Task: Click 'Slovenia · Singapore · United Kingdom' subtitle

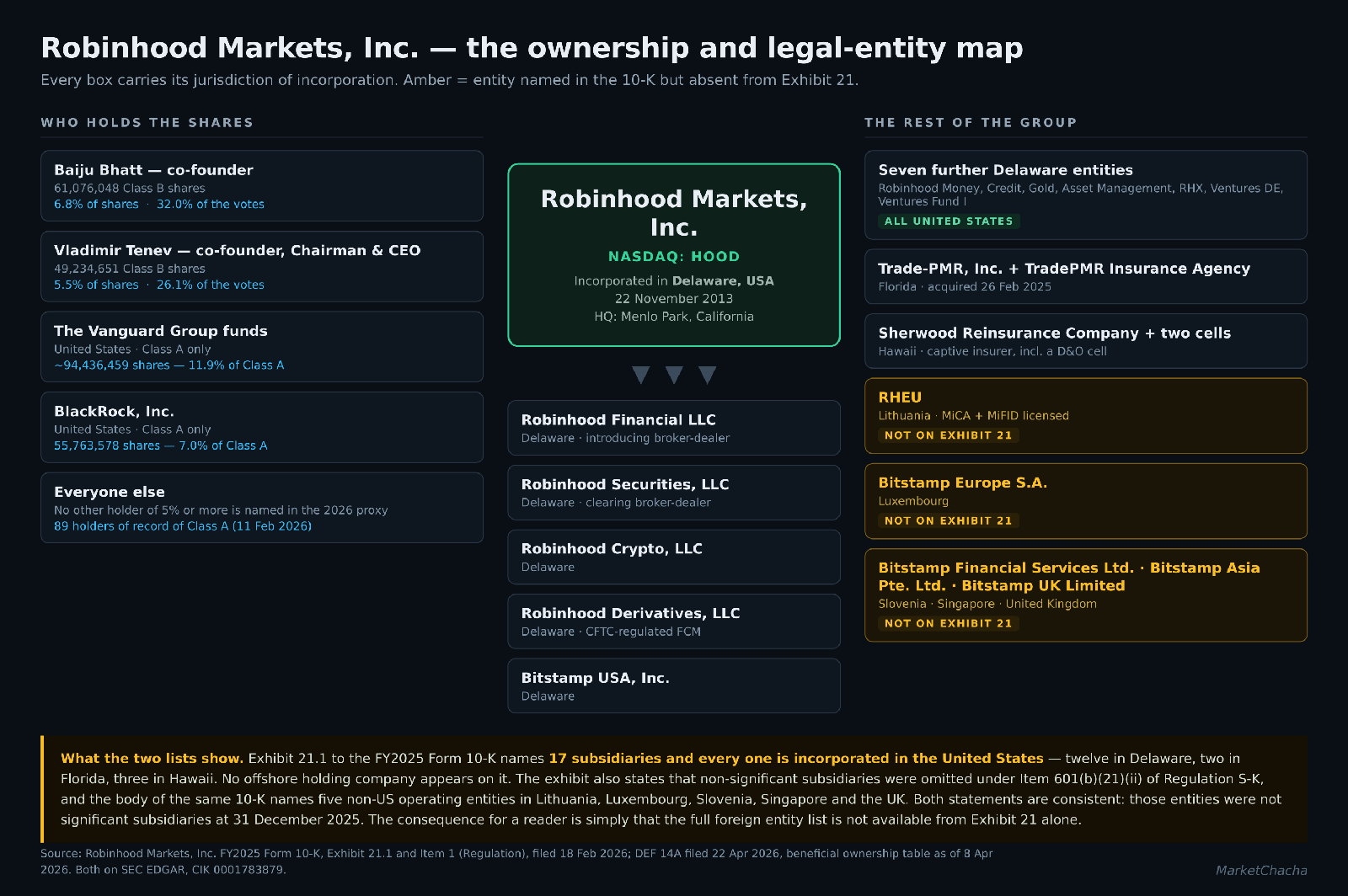Action: click(987, 605)
